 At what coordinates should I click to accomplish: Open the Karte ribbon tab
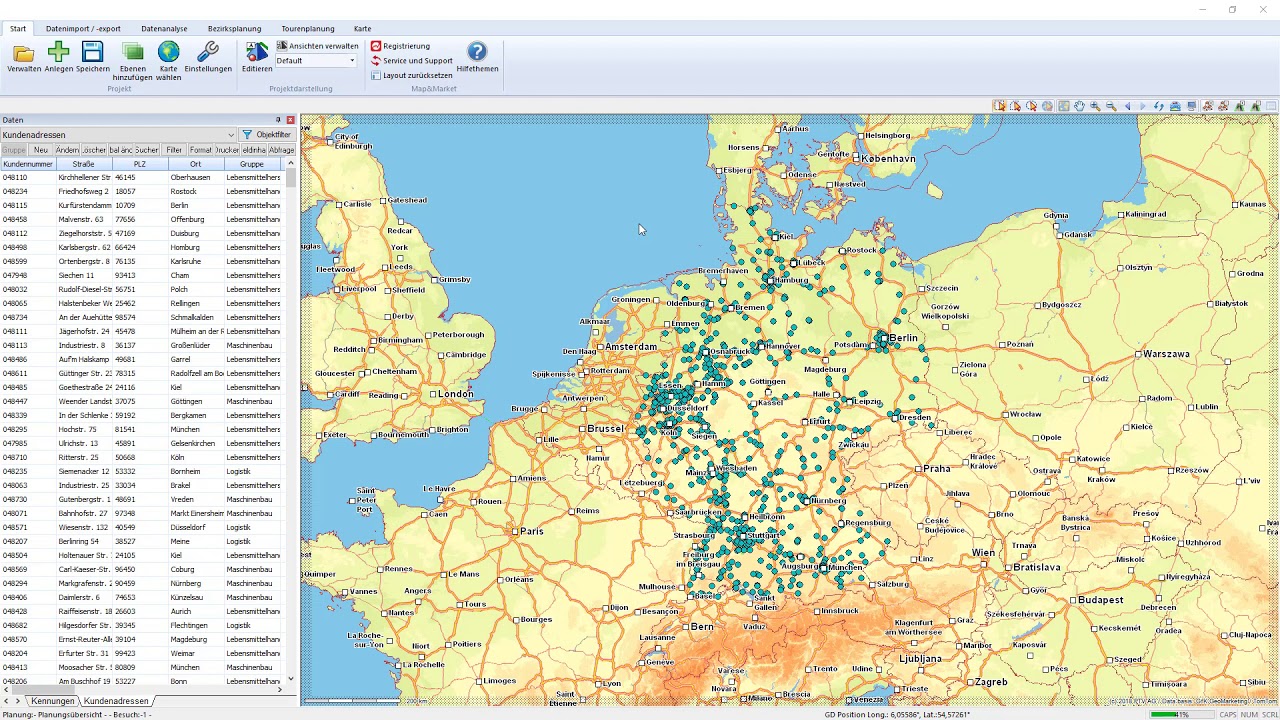tap(362, 29)
